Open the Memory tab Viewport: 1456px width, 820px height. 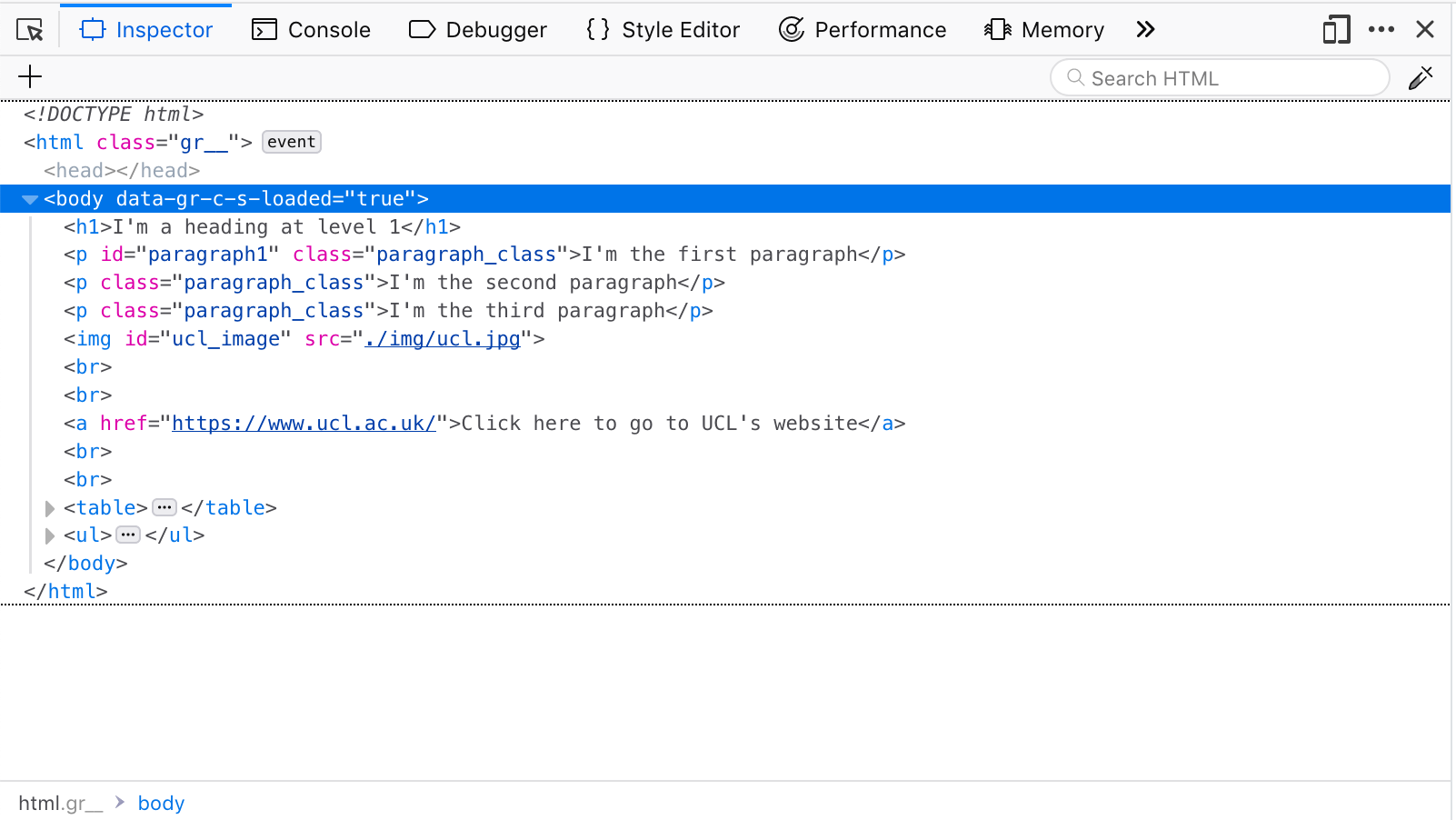(1044, 30)
